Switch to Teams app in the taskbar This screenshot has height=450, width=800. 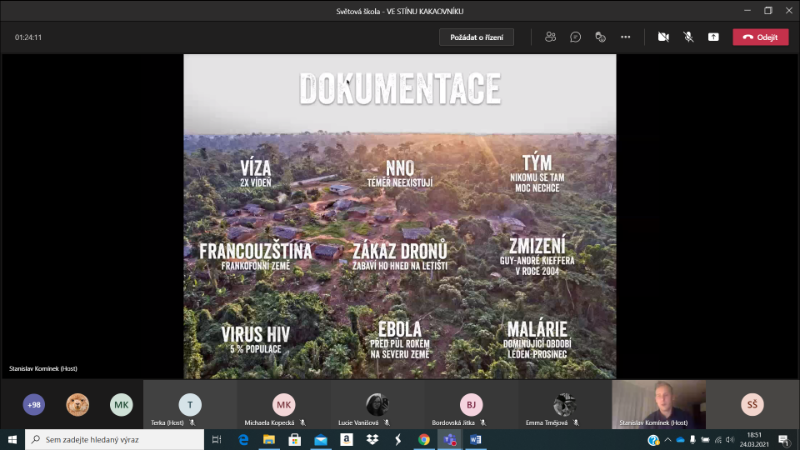coord(449,439)
